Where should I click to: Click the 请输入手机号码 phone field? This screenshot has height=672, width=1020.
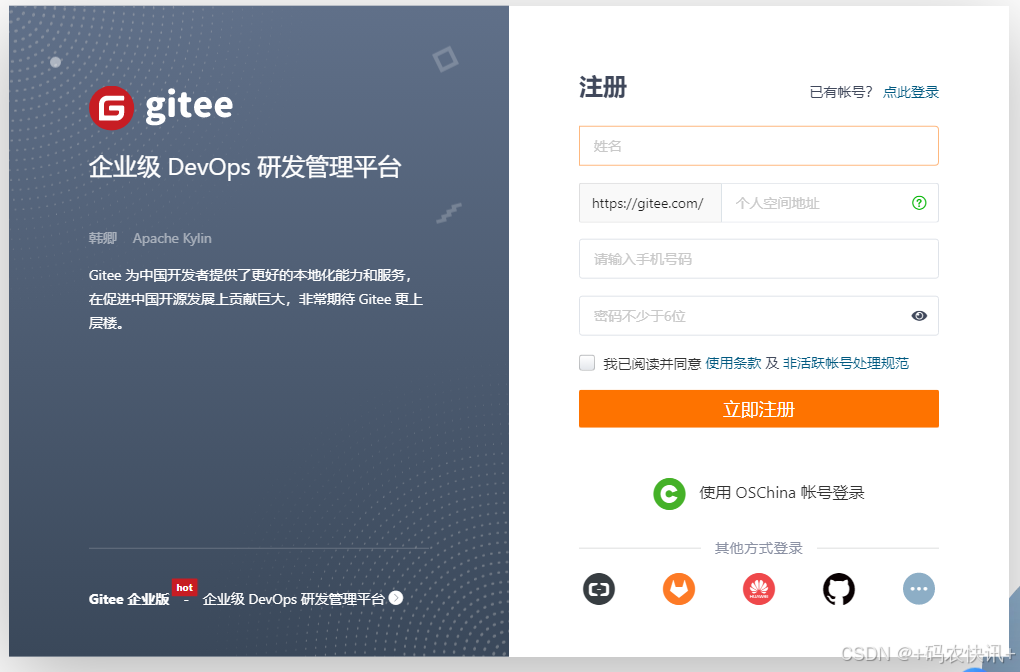[x=758, y=259]
